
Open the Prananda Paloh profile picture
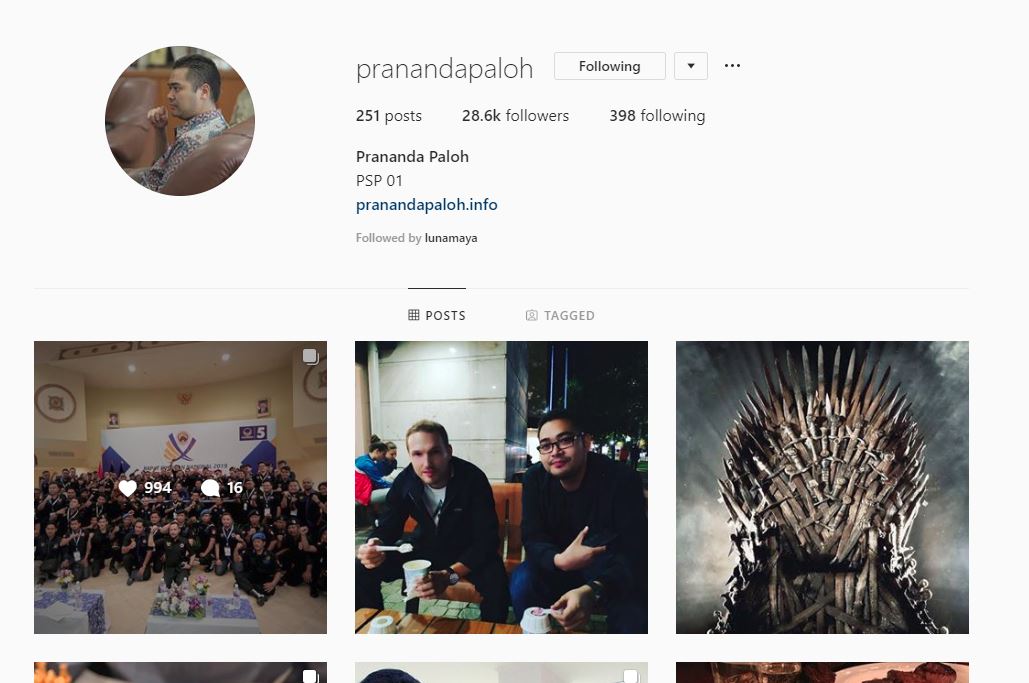(180, 121)
